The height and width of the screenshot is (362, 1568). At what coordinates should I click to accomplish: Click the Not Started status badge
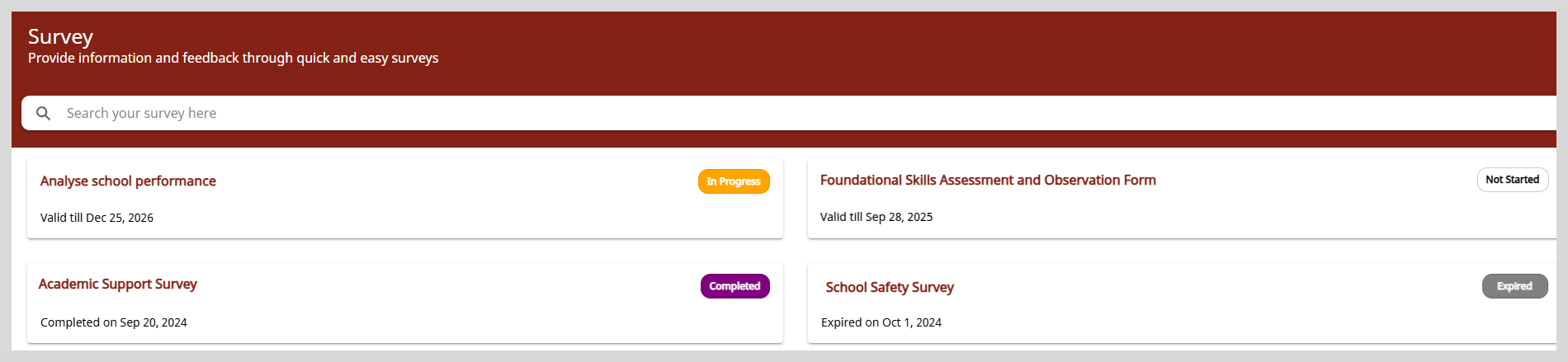point(1512,180)
